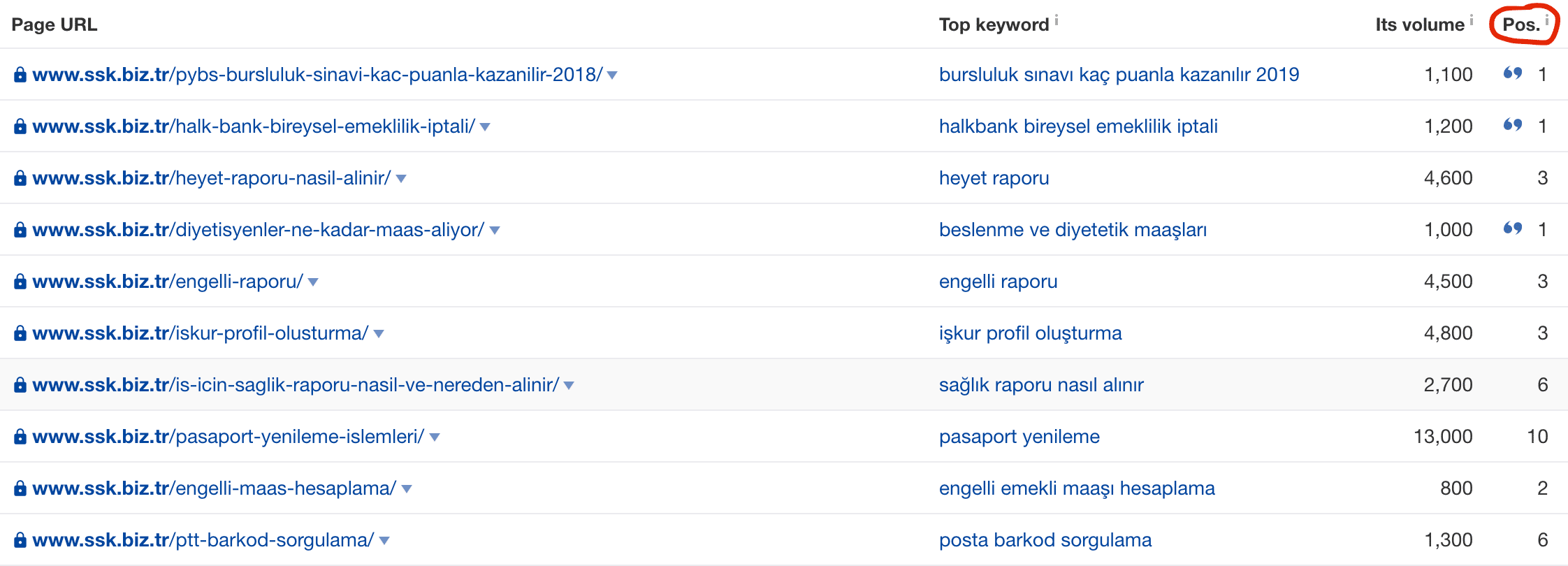1568x566 pixels.
Task: Click keyword 'bursluluk sınavı kaç puanla kazanılır 2019'
Action: (1119, 75)
